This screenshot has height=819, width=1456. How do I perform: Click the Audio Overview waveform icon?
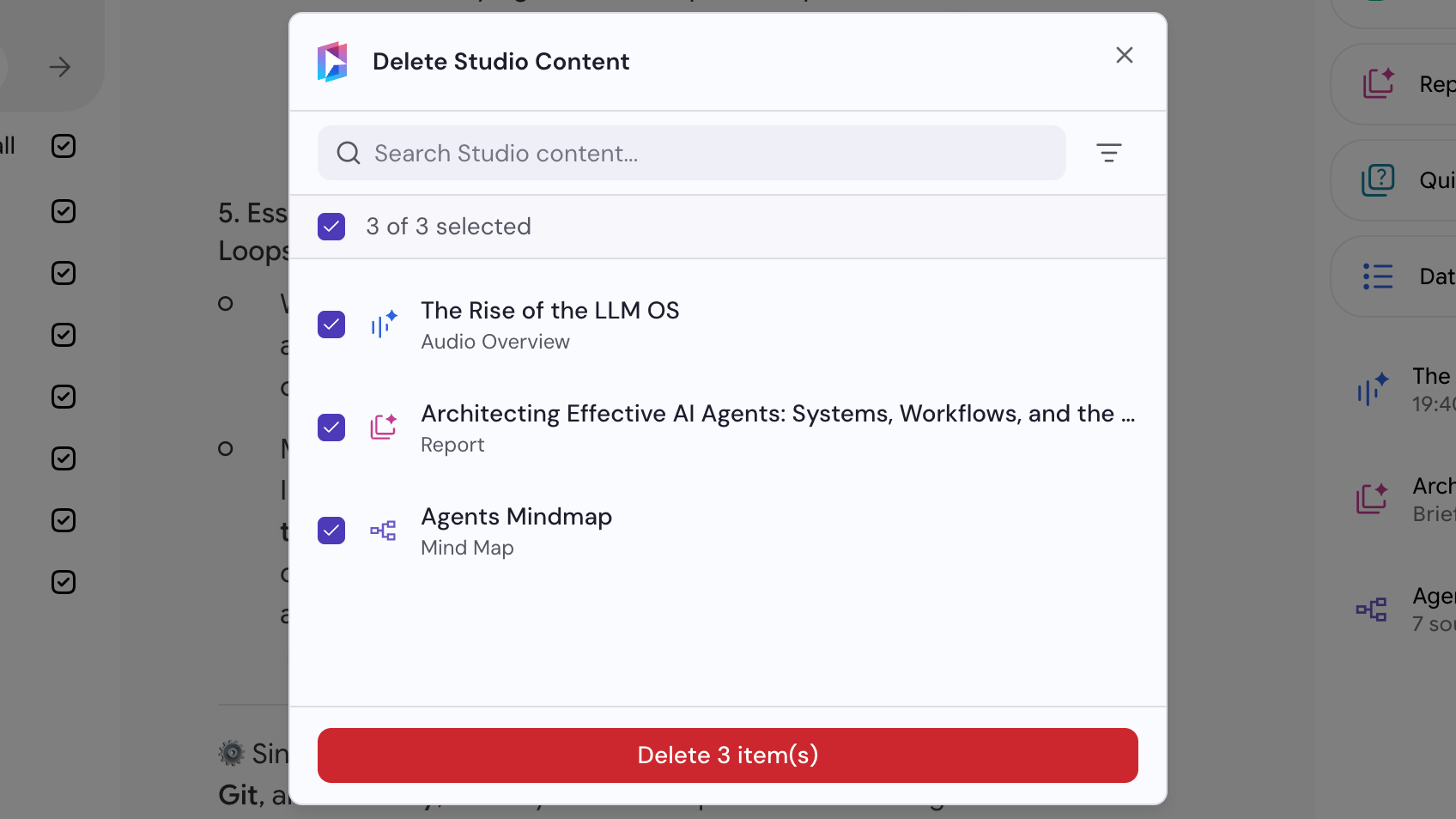pos(384,325)
